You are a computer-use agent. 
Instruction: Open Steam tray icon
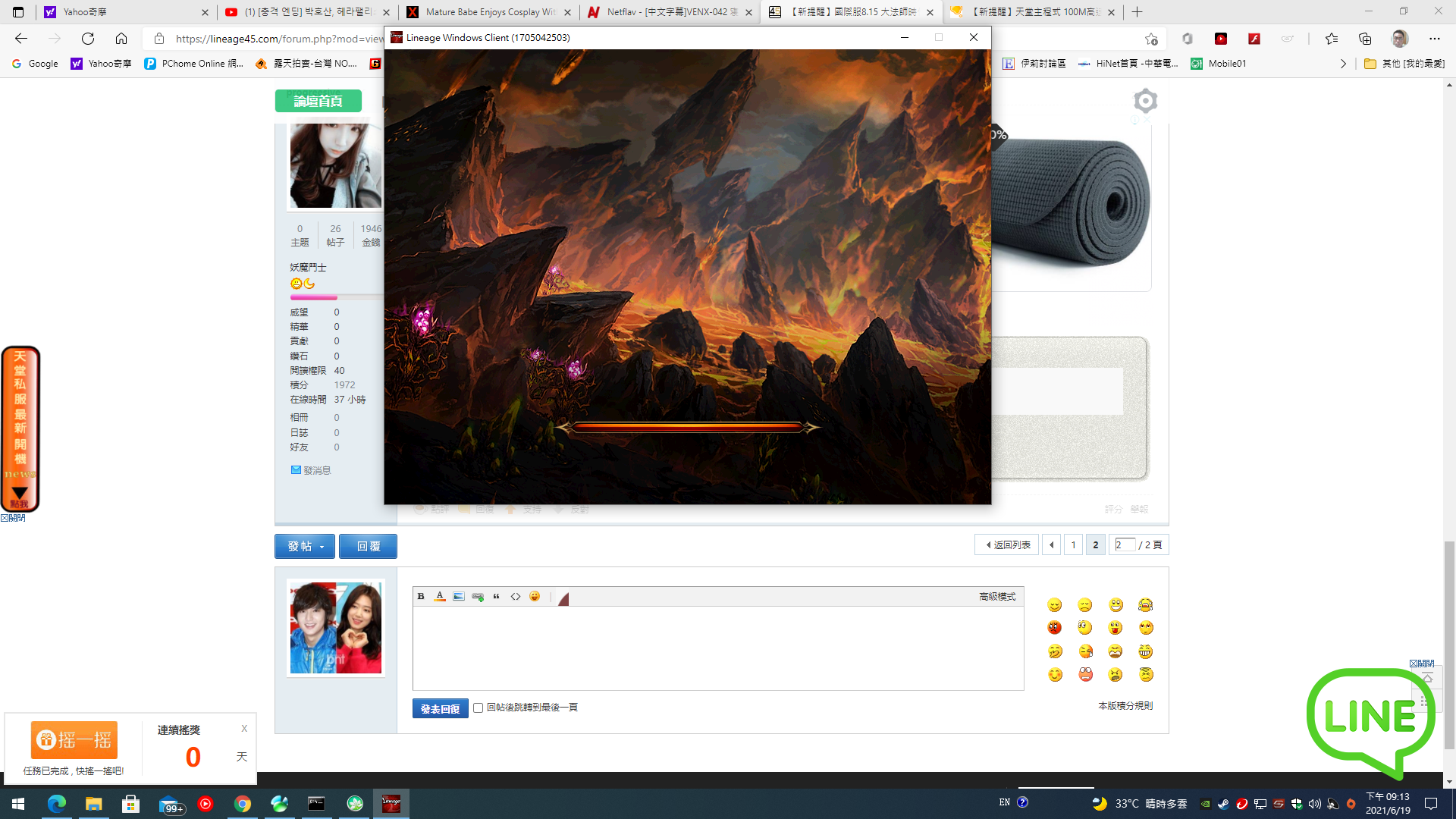point(1223,804)
